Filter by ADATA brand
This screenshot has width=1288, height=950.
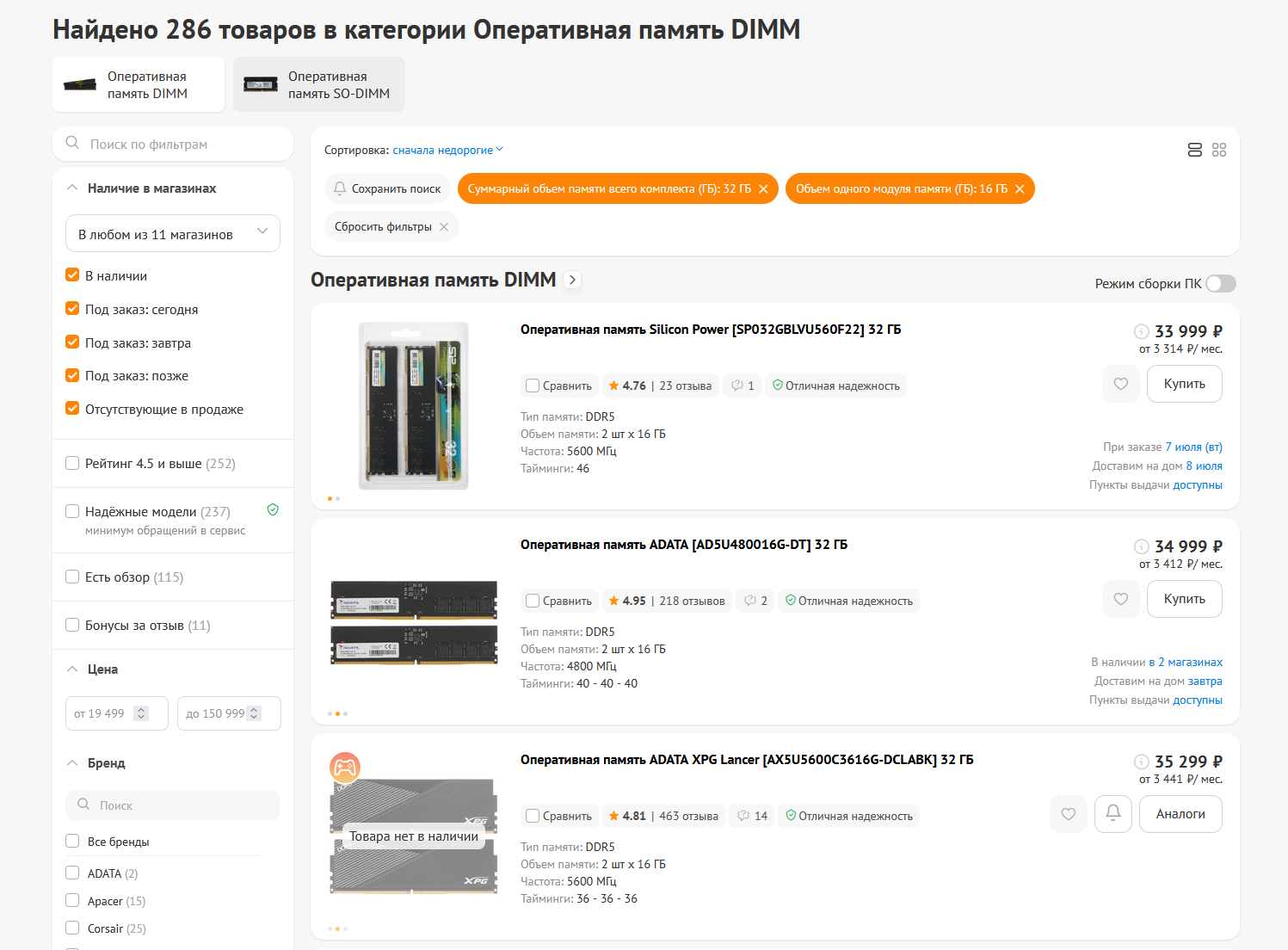pyautogui.click(x=72, y=873)
